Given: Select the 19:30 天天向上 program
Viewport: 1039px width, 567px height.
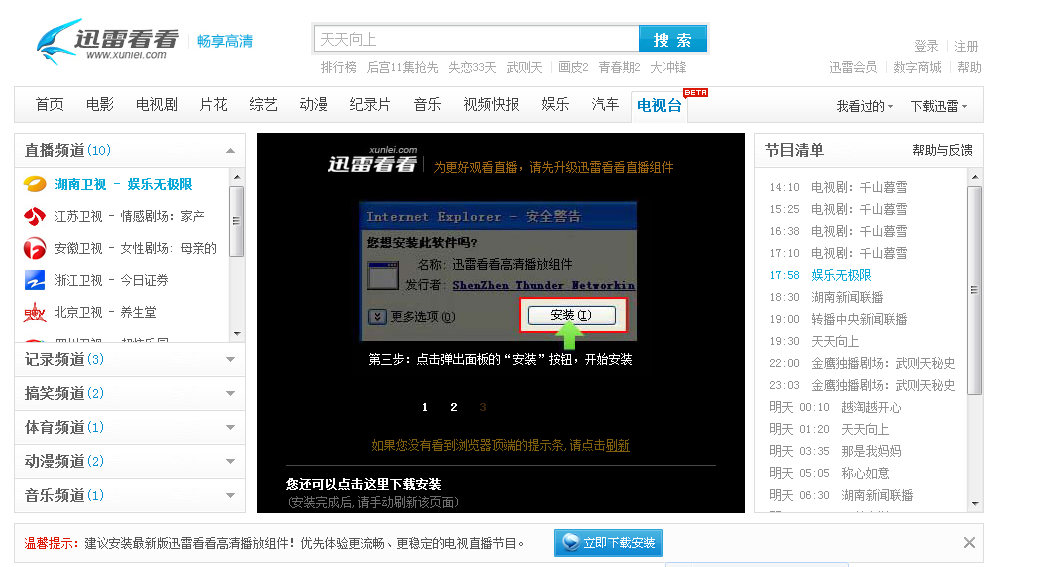Looking at the screenshot, I should point(814,341).
